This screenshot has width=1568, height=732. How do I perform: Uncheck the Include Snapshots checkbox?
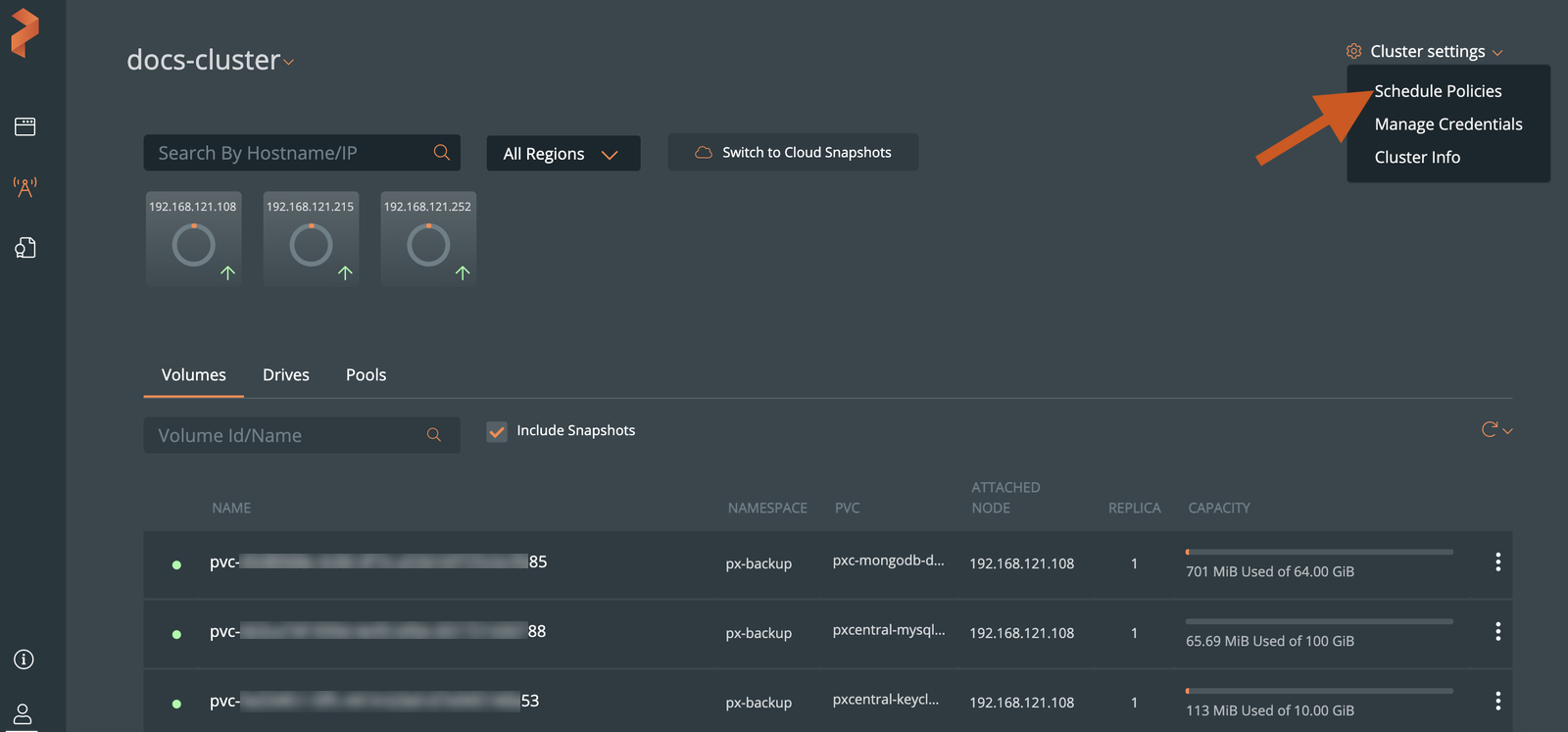pos(497,431)
